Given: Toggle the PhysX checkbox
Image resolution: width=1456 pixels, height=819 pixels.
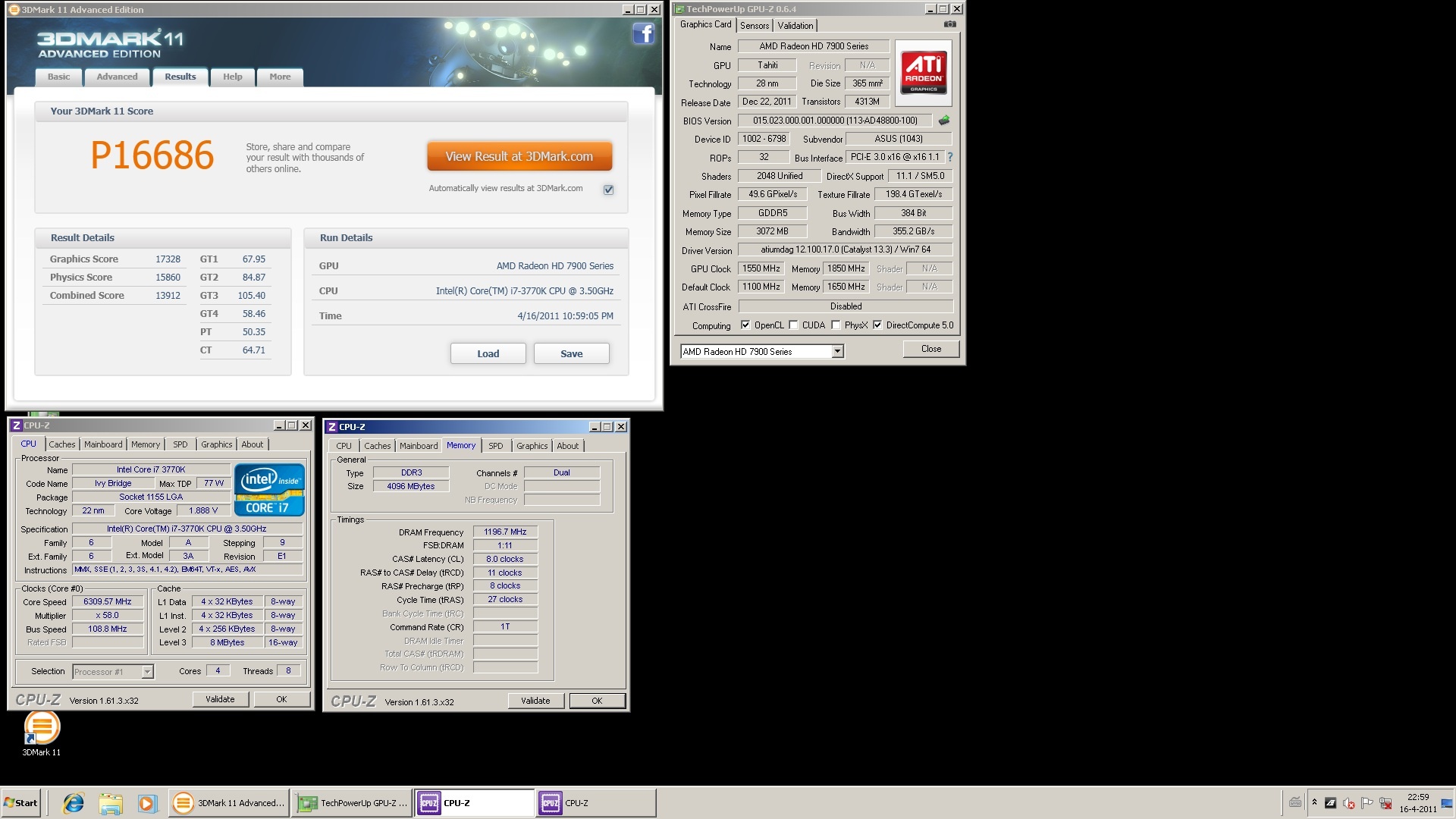Looking at the screenshot, I should pyautogui.click(x=836, y=325).
